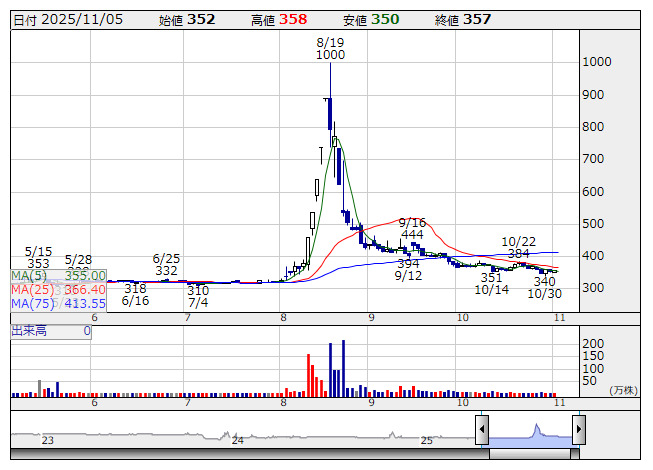
Task: Click the tallest blue volume bar in August
Action: coord(343,368)
